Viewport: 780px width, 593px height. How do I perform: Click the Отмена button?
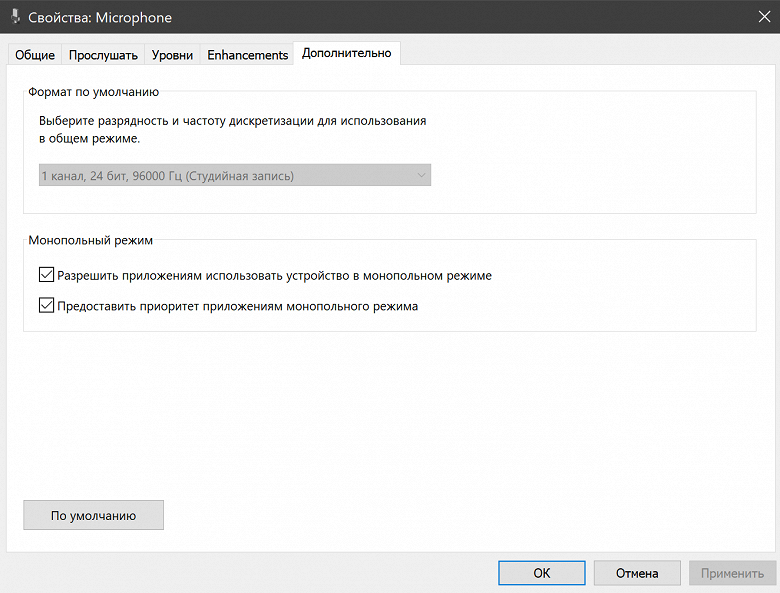tap(637, 573)
